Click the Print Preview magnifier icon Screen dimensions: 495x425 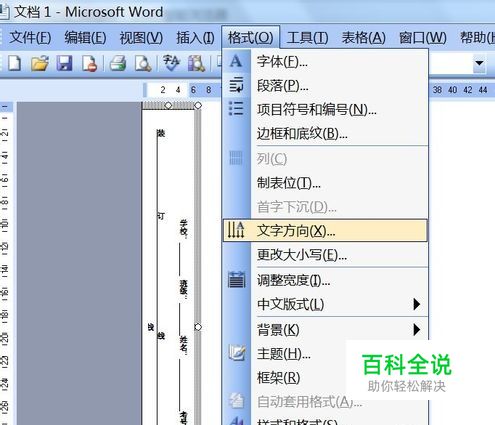143,63
